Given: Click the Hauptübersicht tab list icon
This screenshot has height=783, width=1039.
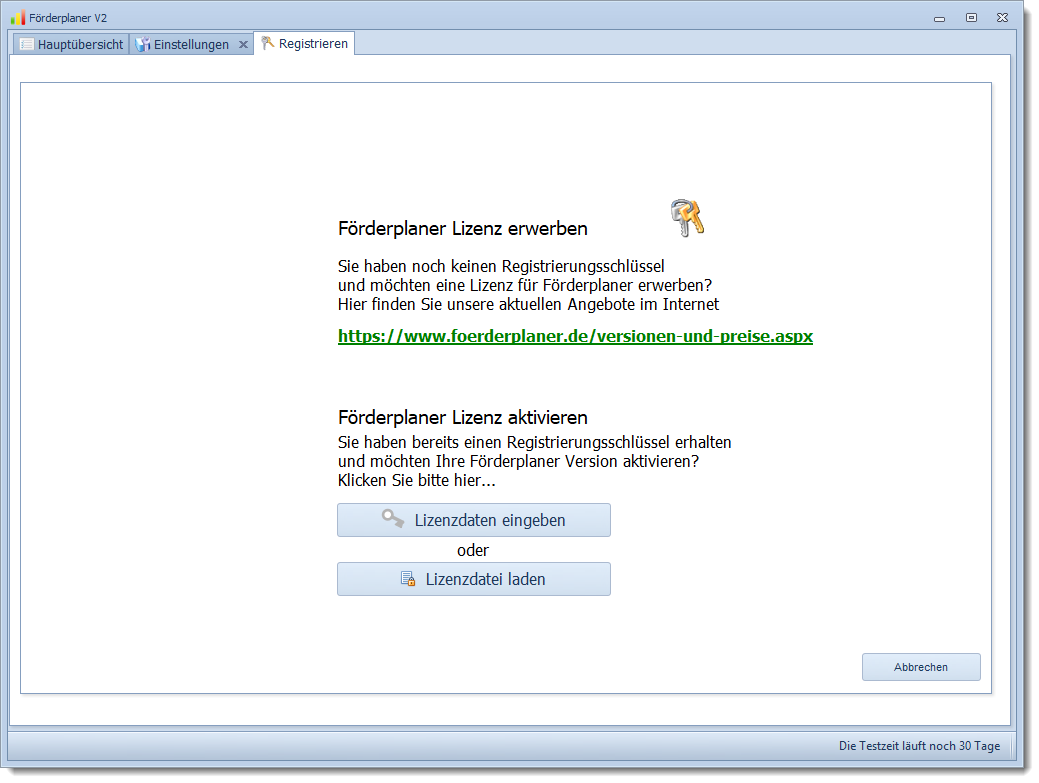Looking at the screenshot, I should 27,44.
